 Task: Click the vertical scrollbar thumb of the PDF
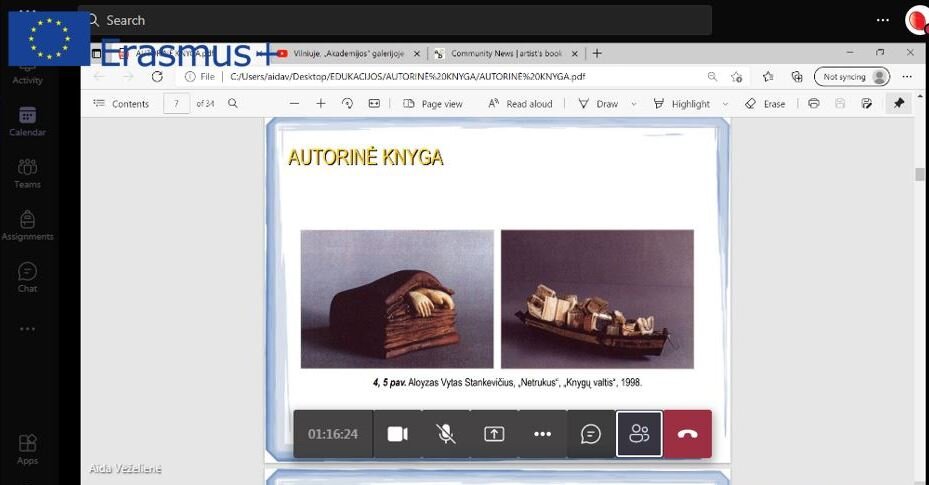[x=920, y=174]
